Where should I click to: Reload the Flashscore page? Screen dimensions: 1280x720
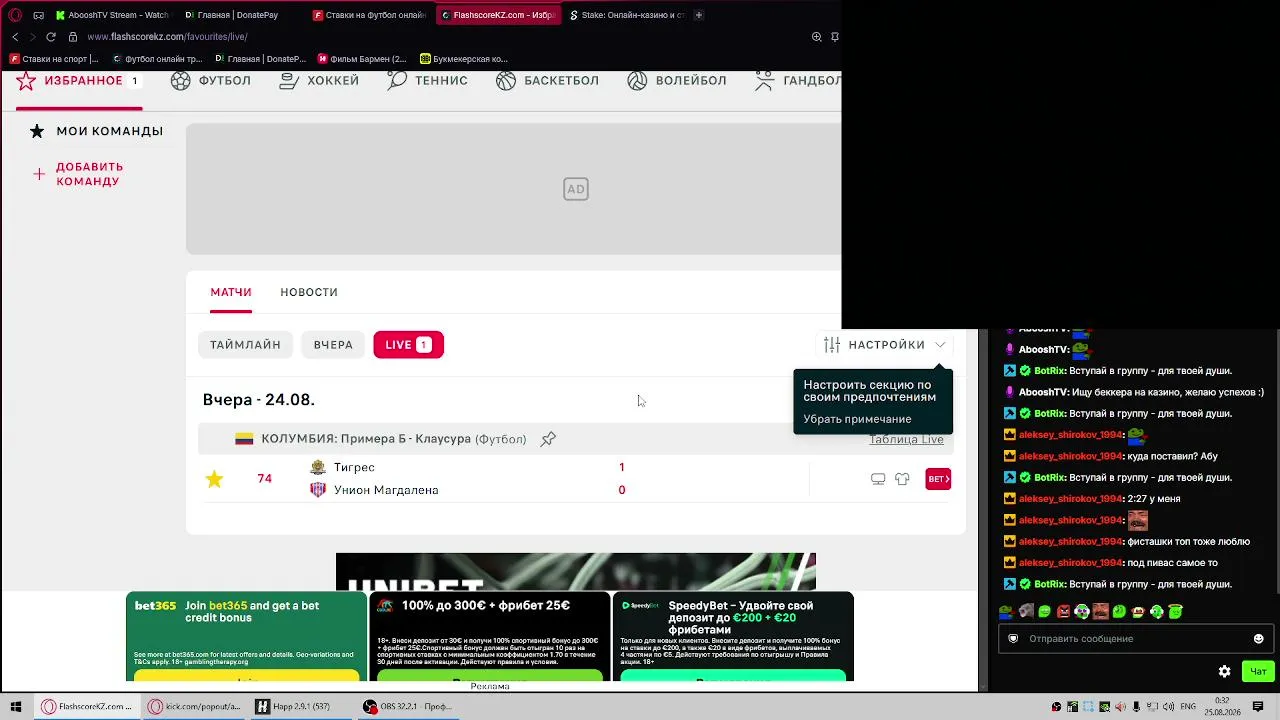point(51,37)
